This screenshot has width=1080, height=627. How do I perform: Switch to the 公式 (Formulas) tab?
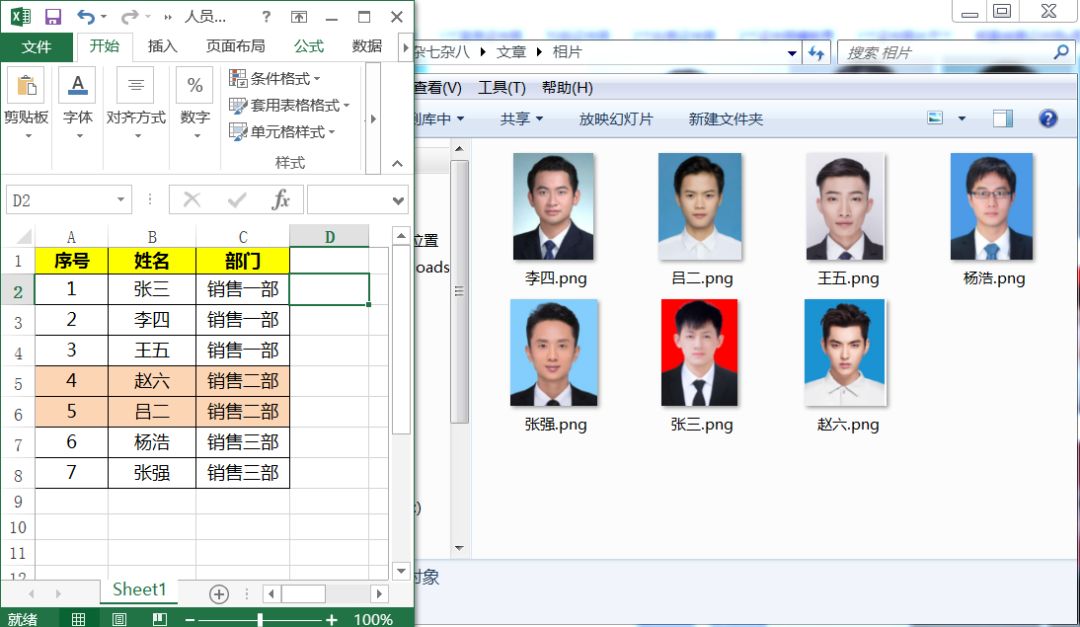(x=309, y=46)
